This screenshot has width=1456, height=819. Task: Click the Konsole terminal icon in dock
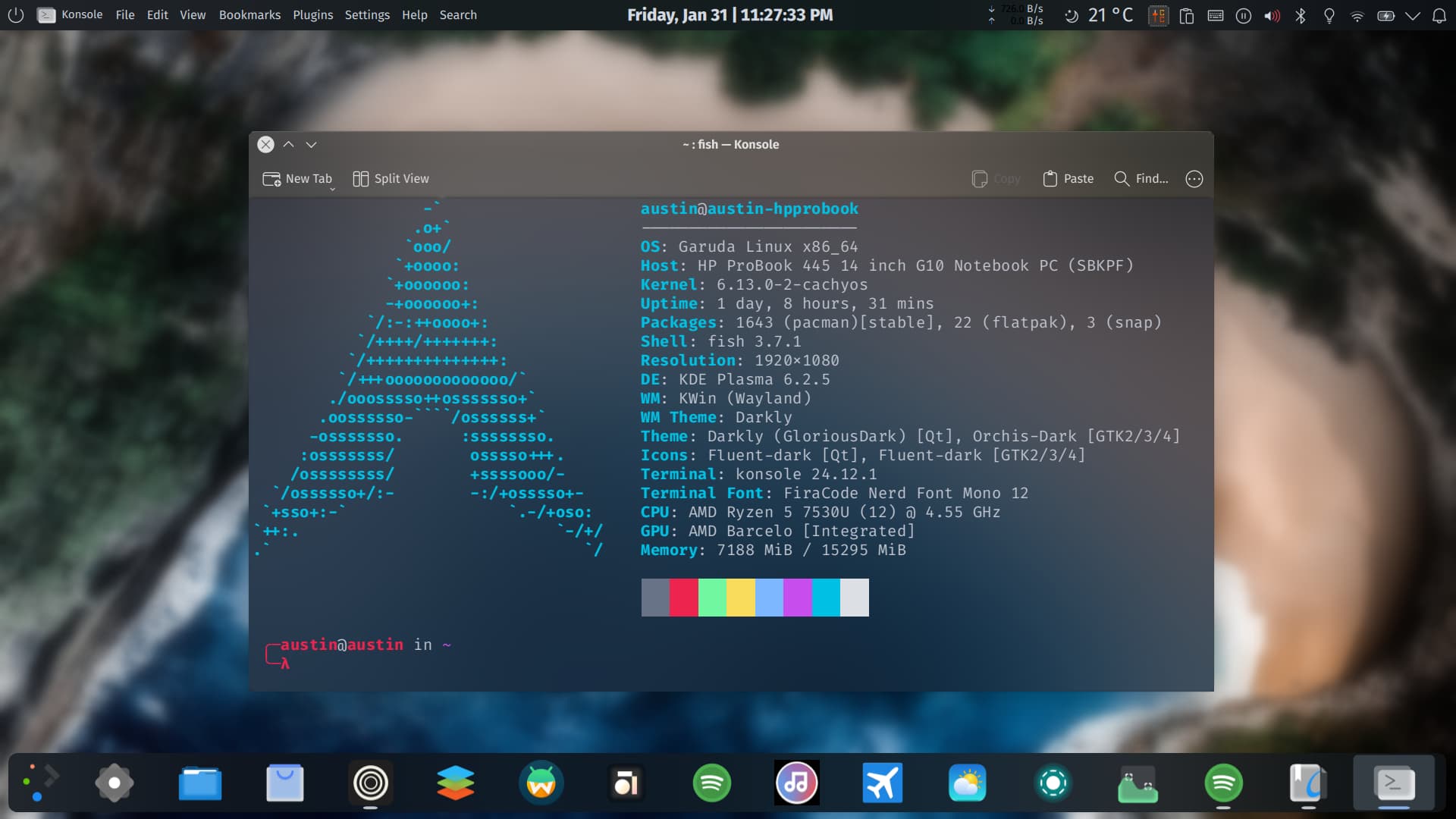1394,783
